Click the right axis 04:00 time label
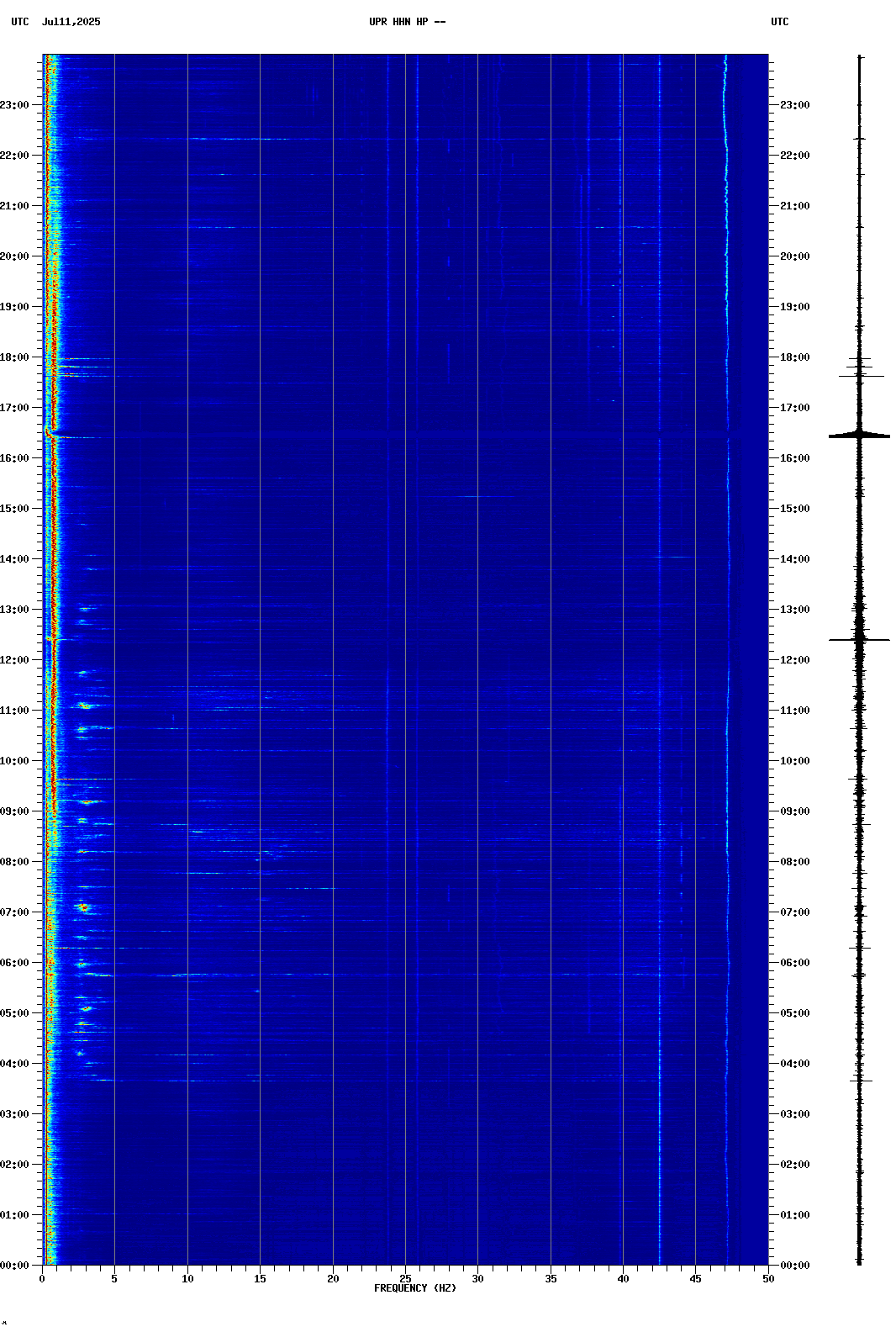Screen dimensions: 896x1332 pyautogui.click(x=795, y=1064)
